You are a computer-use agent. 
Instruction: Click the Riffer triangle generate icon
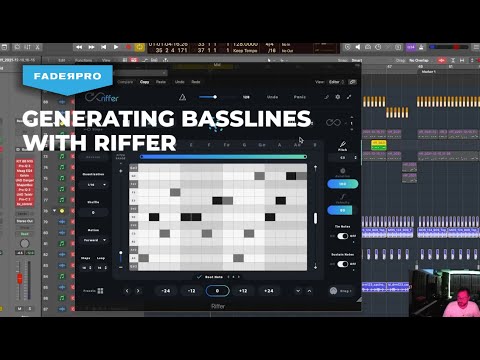(182, 97)
